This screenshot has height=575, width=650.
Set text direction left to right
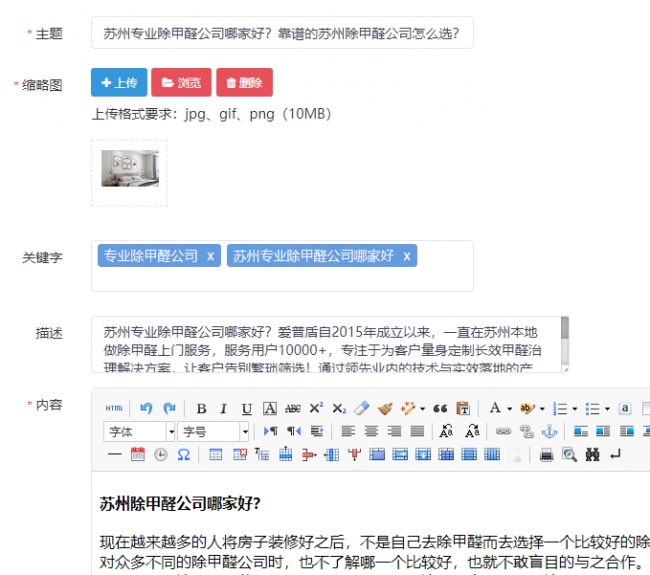click(270, 432)
